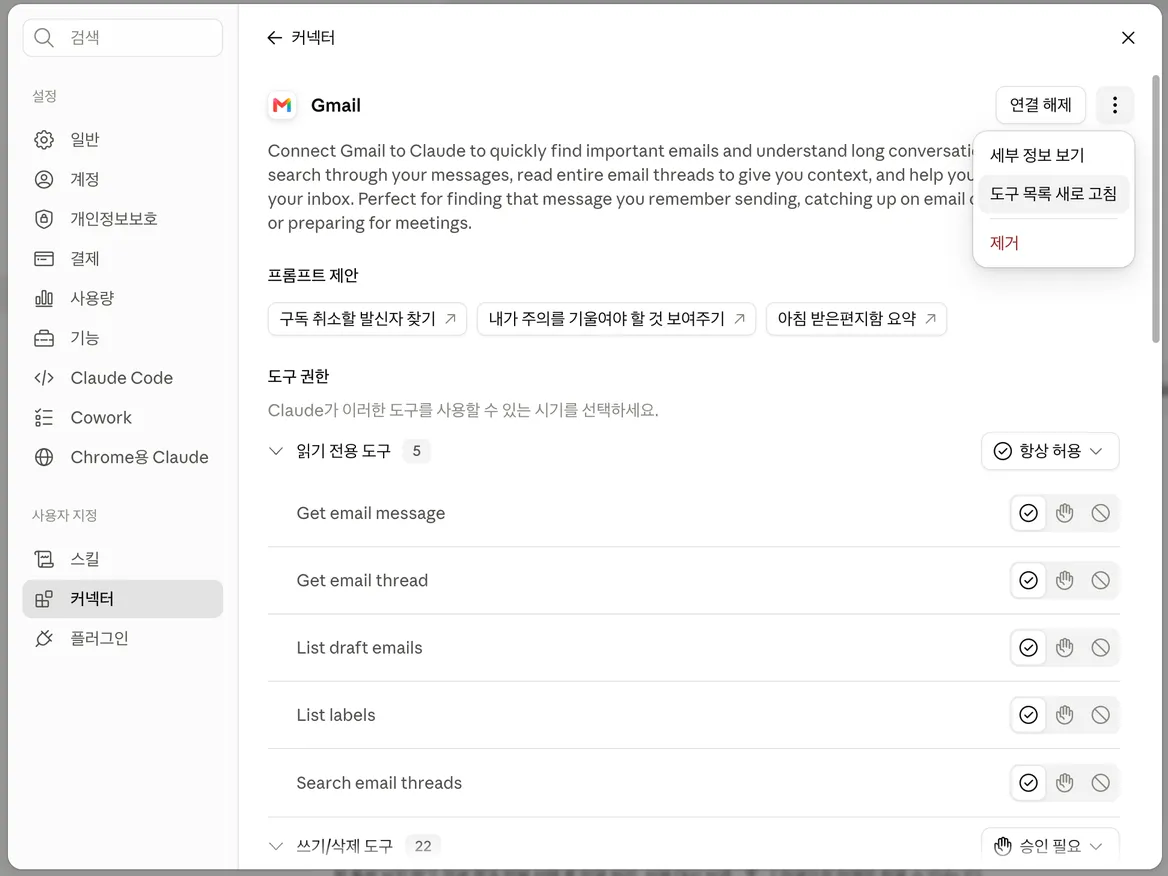The width and height of the screenshot is (1168, 876).
Task: Block the List draft emails tool
Action: pos(1100,647)
